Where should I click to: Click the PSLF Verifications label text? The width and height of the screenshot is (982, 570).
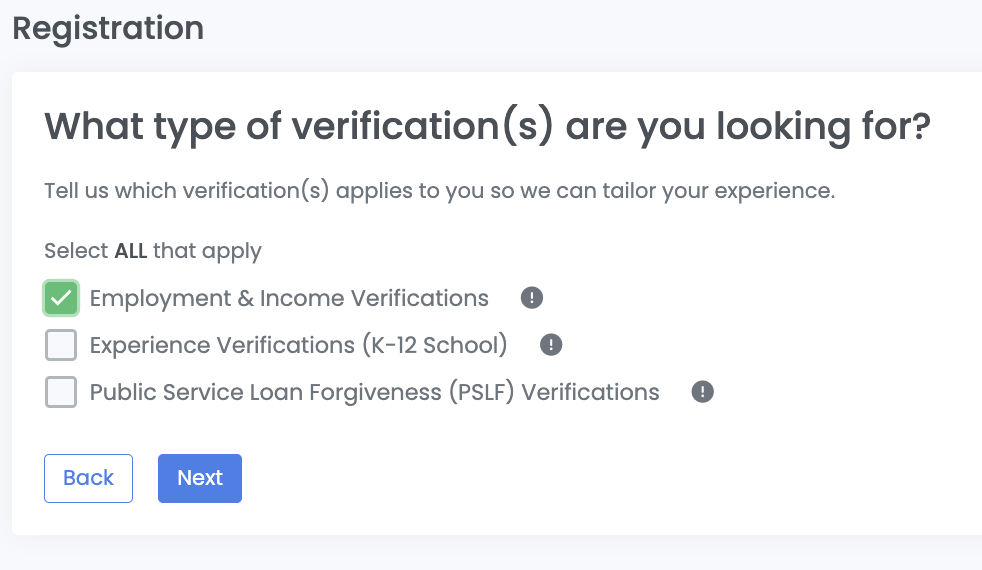click(374, 392)
